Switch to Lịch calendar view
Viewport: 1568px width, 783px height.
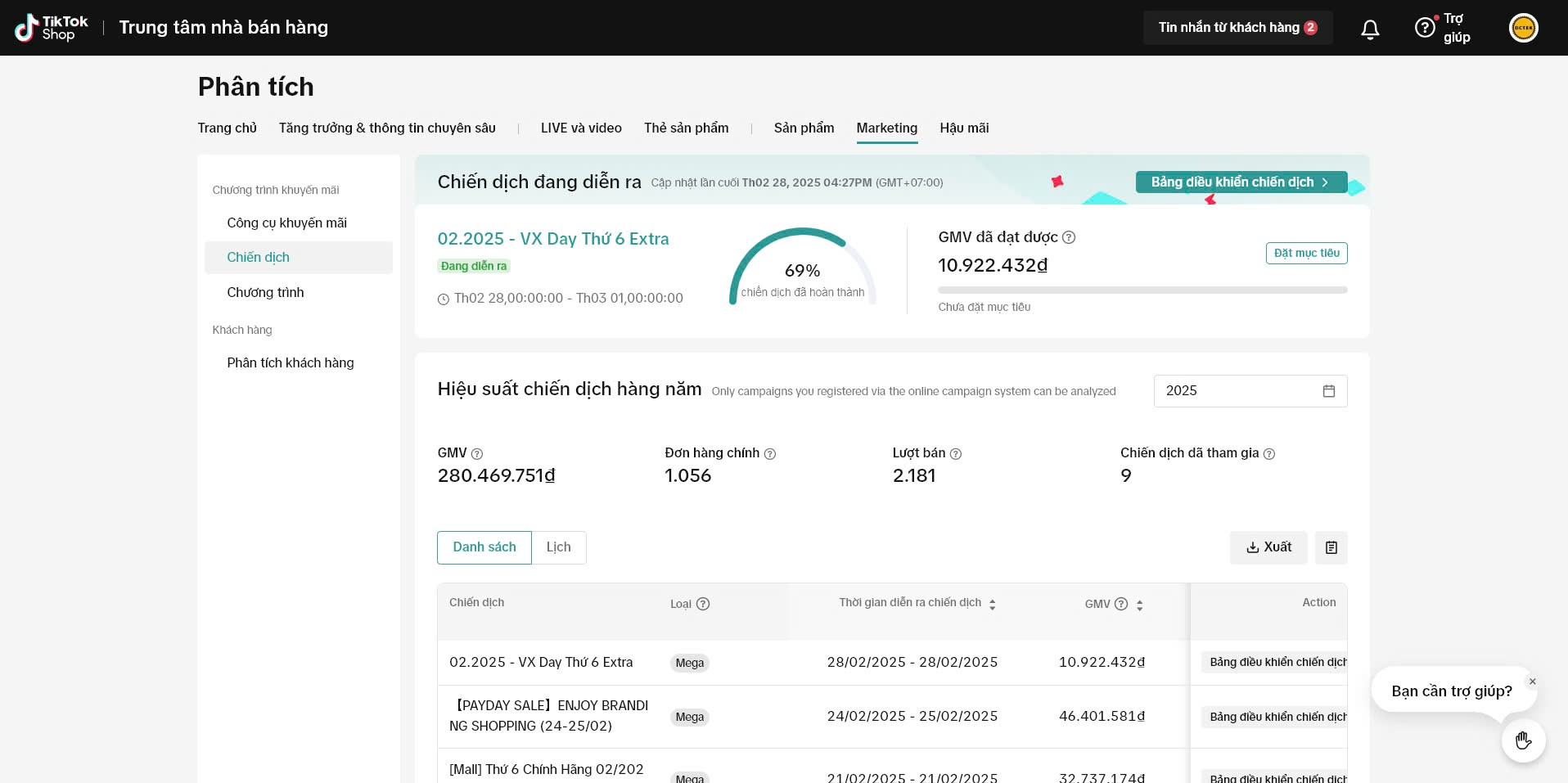pos(559,547)
